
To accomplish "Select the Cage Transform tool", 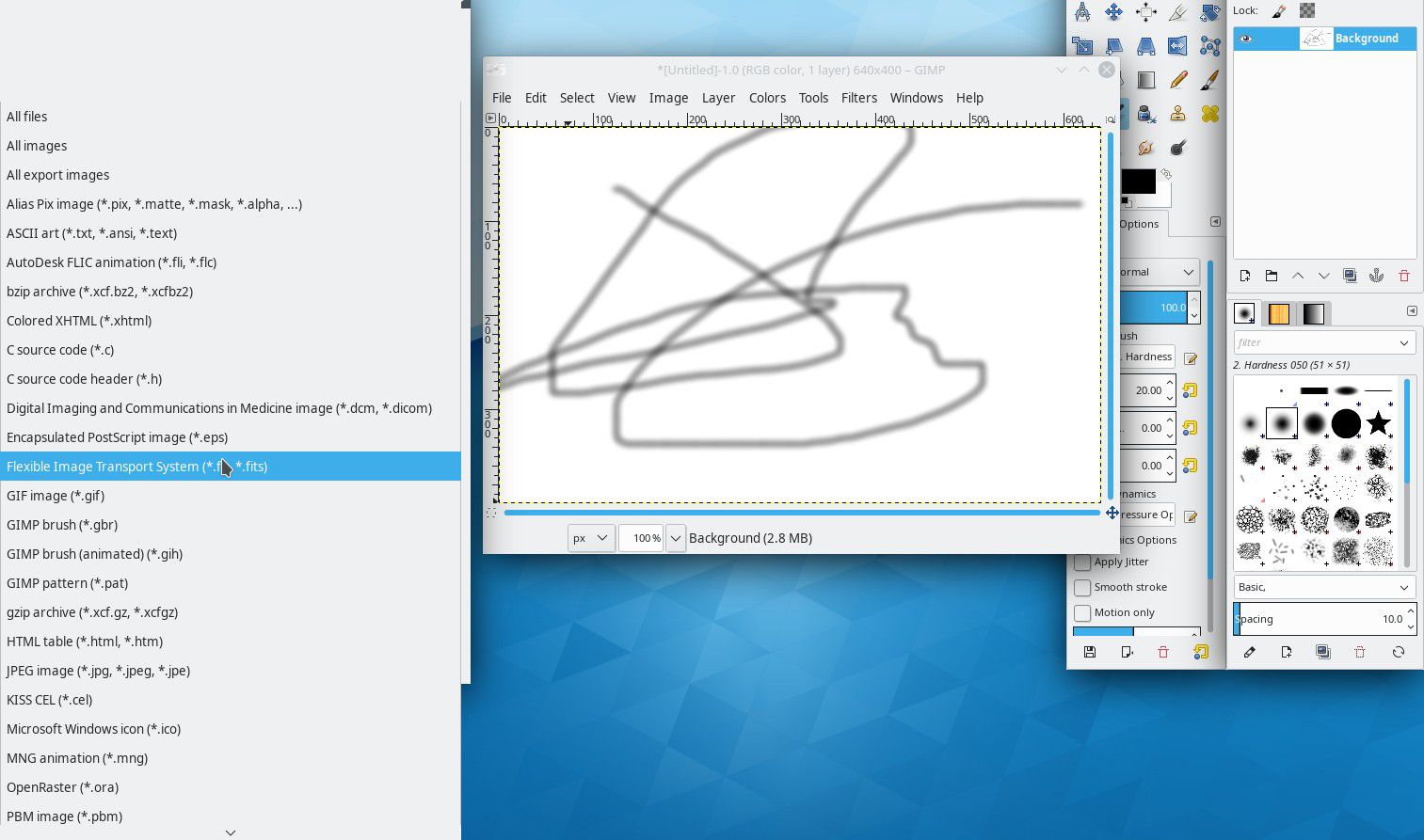I will [1209, 46].
